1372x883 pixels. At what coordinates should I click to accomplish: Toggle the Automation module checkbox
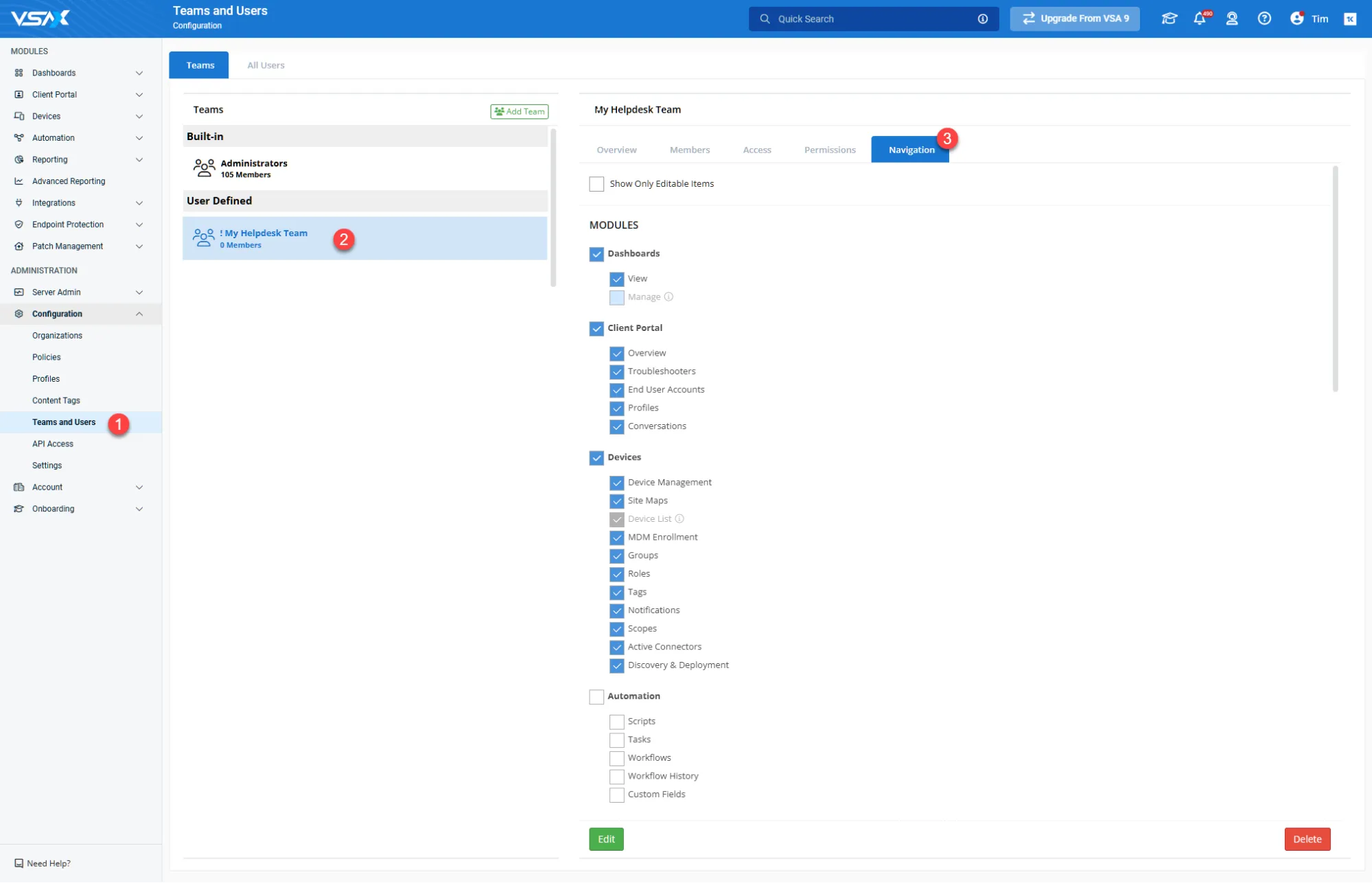[x=596, y=696]
